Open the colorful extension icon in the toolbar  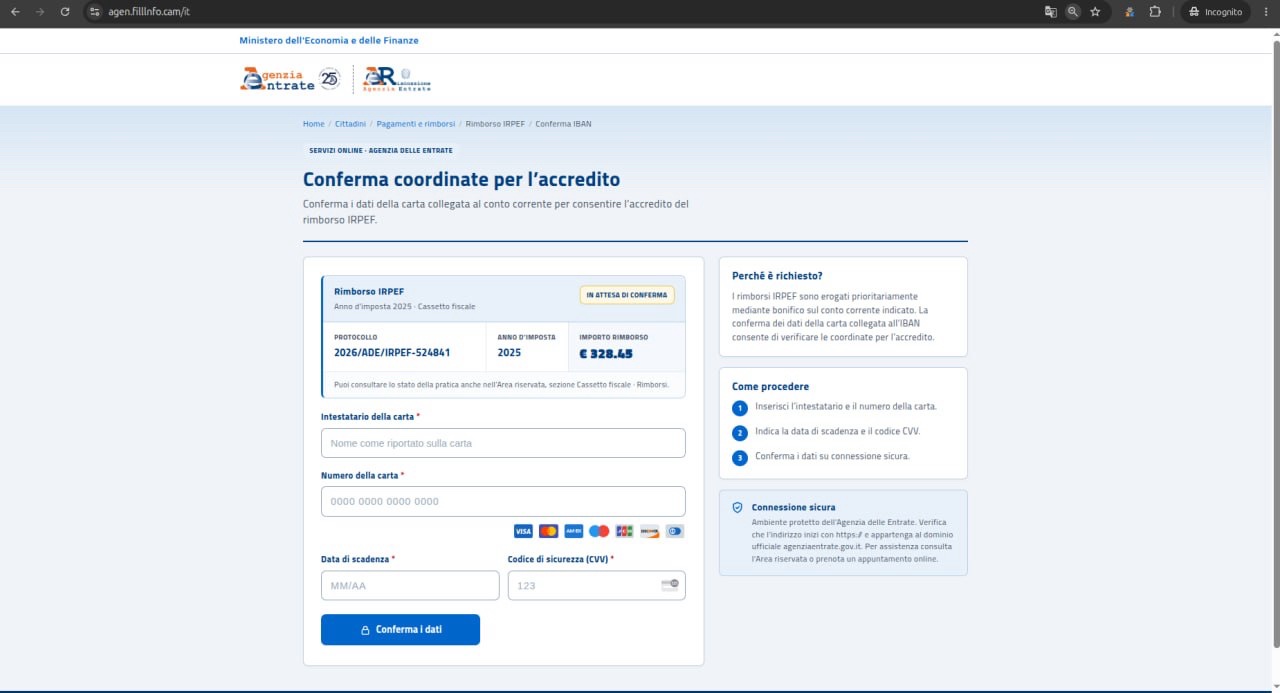click(x=1129, y=12)
